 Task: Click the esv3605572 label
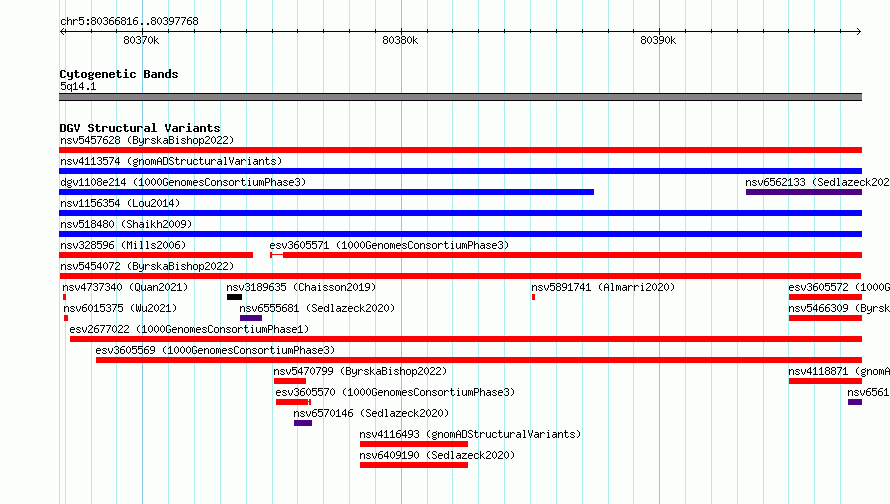pyautogui.click(x=839, y=287)
